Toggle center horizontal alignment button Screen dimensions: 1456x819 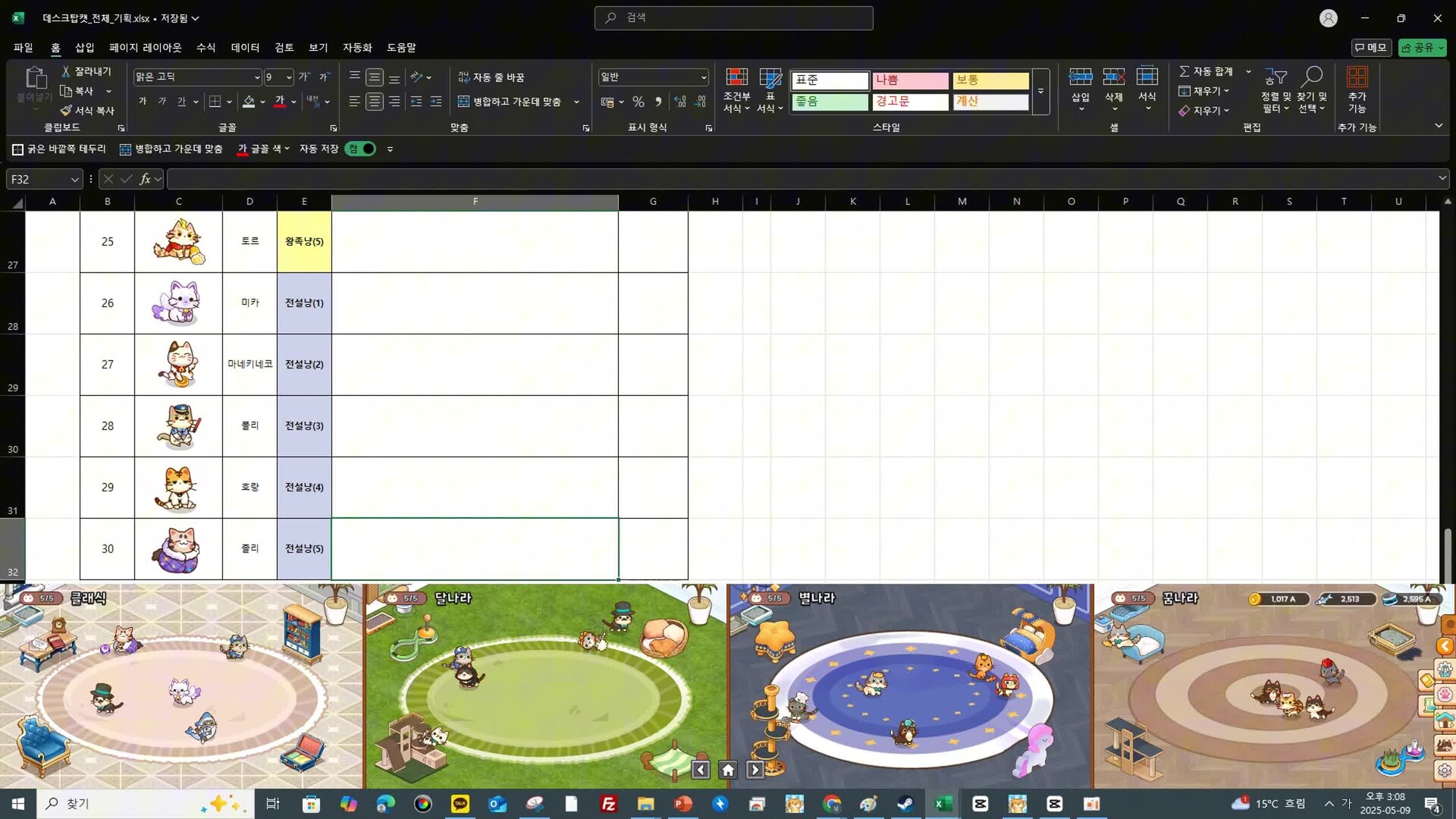(375, 102)
